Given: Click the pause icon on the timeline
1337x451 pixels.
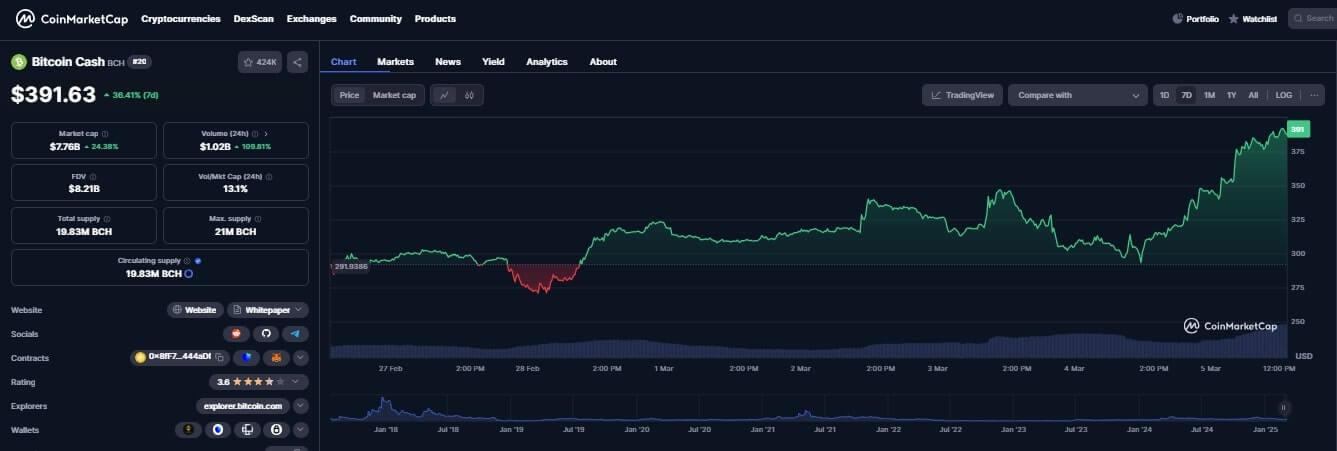Looking at the screenshot, I should [x=1283, y=407].
